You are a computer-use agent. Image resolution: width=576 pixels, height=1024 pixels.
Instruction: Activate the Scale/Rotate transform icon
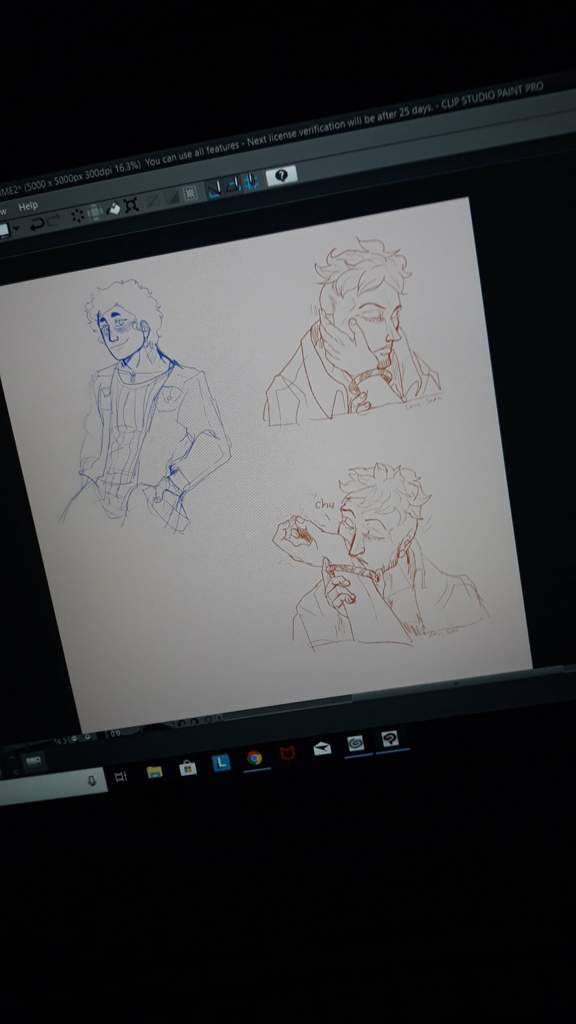[131, 205]
